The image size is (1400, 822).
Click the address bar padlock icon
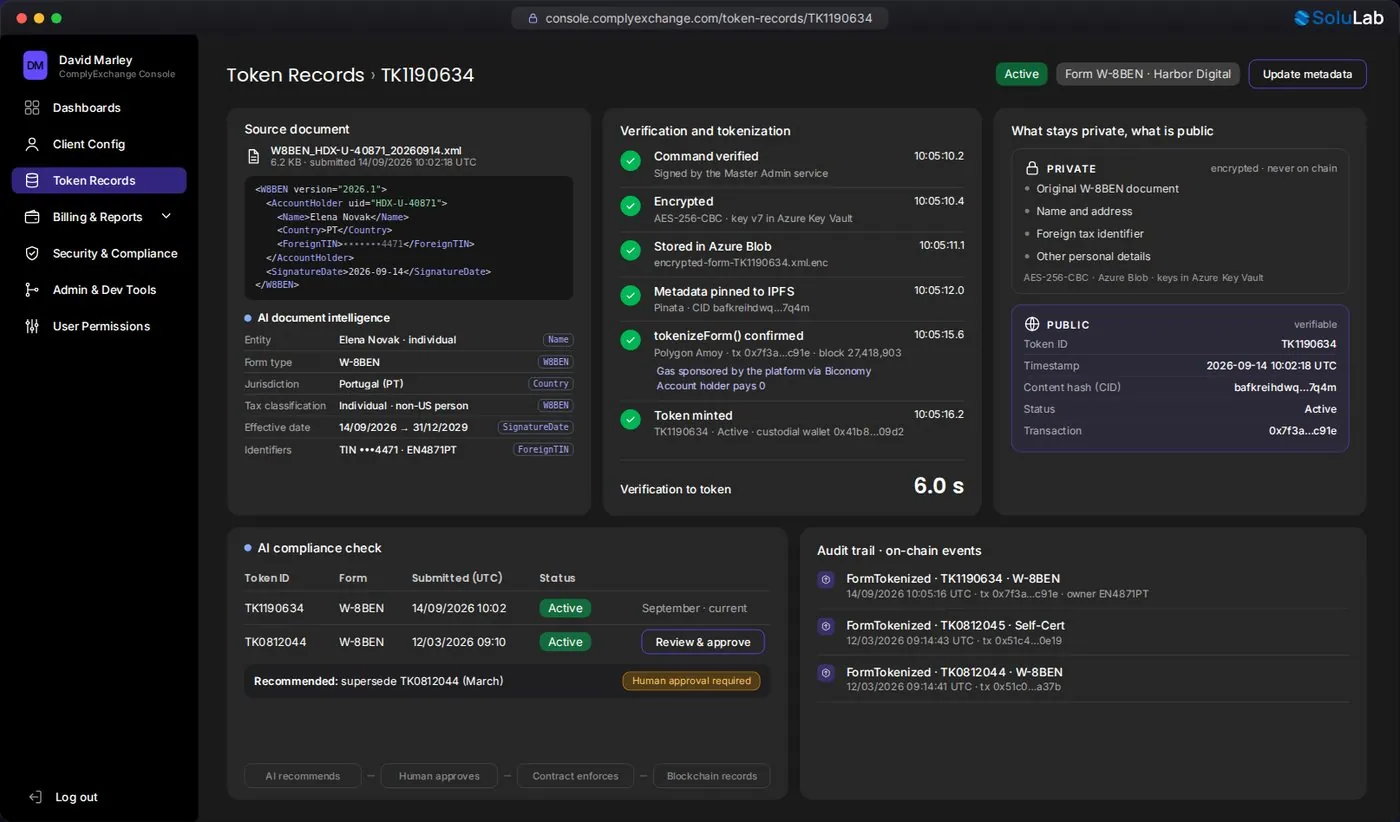pos(532,18)
